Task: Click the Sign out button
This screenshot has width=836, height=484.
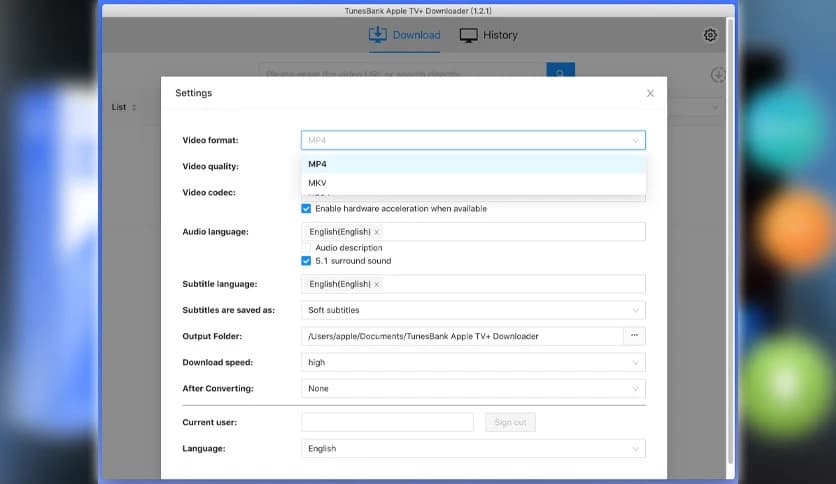Action: click(510, 422)
